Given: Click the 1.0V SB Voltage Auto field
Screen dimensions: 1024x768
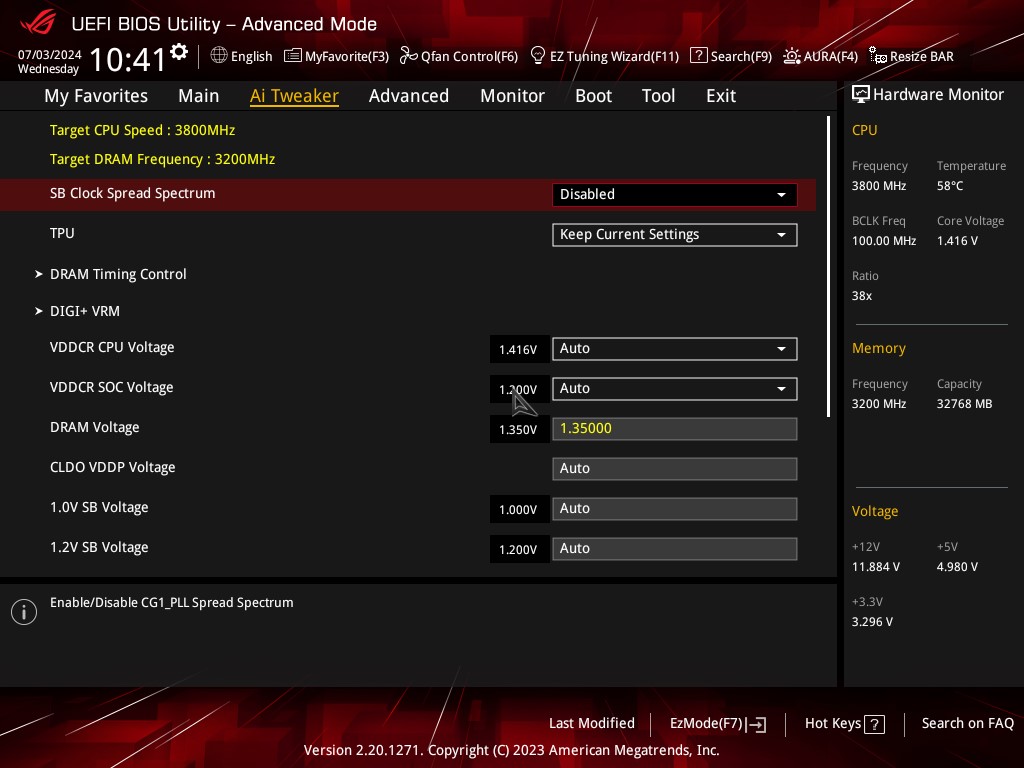Looking at the screenshot, I should tap(675, 509).
